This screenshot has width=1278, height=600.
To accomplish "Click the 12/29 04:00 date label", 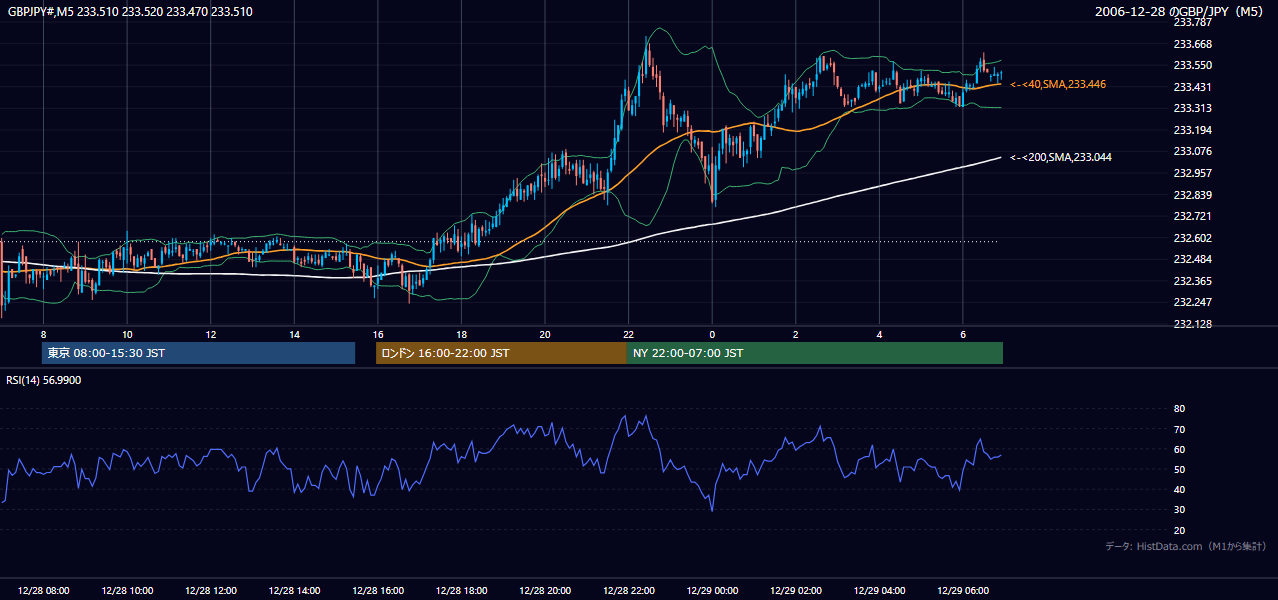I will [879, 591].
